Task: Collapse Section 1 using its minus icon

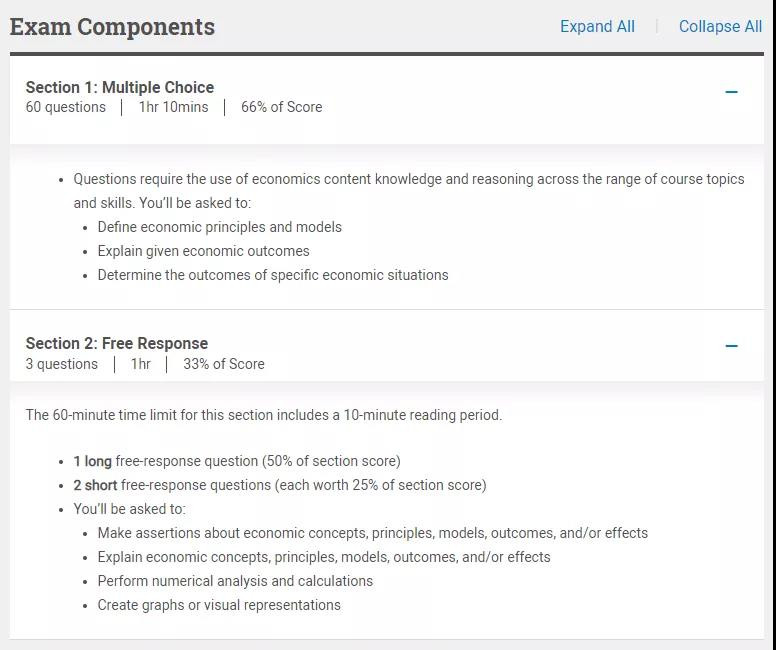Action: (x=731, y=92)
